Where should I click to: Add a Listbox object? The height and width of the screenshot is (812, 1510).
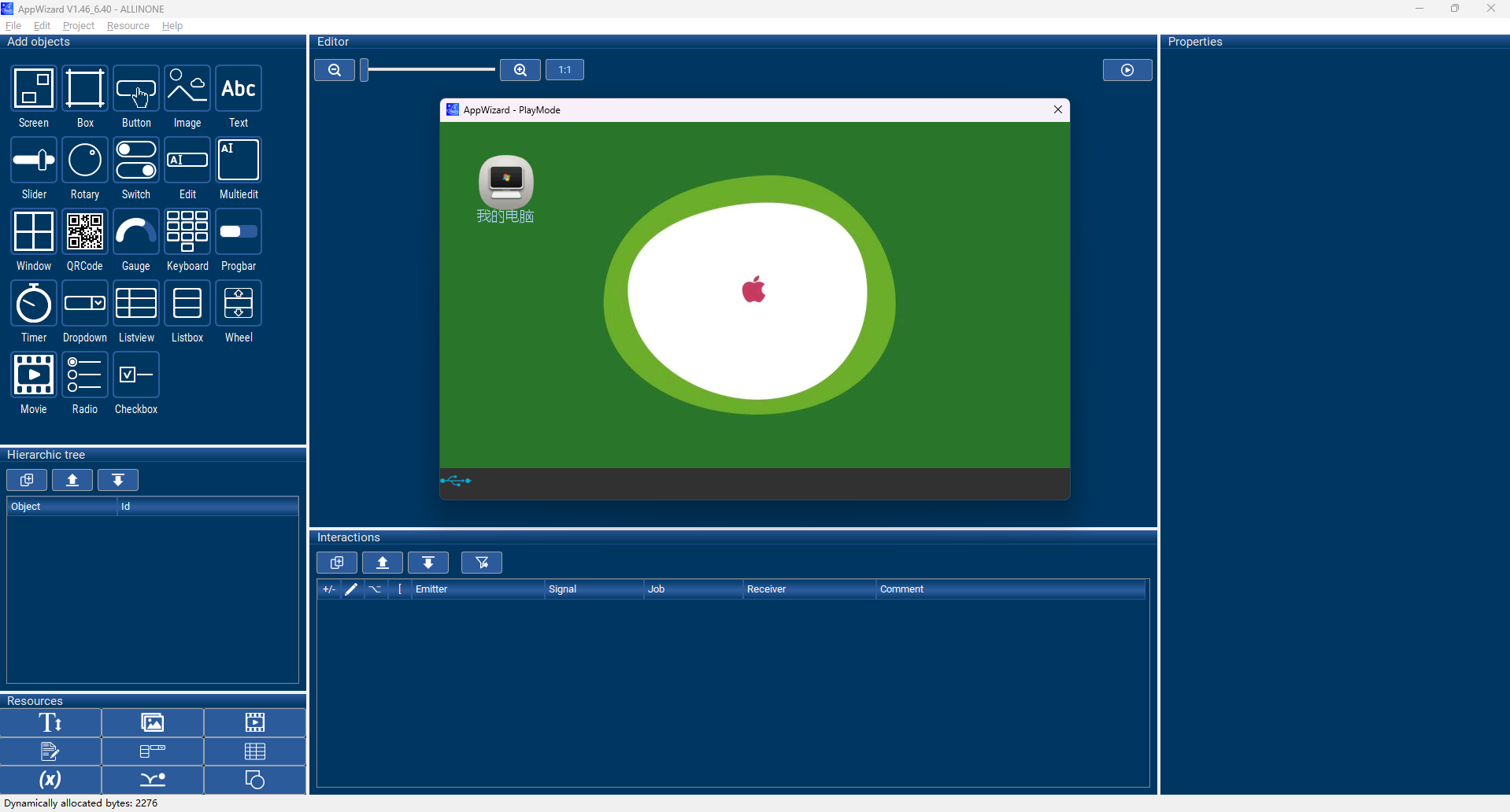pyautogui.click(x=187, y=303)
